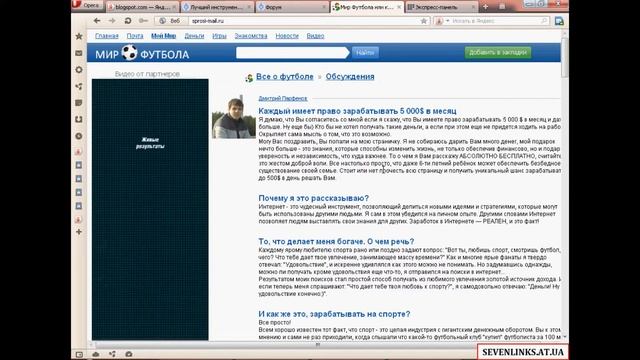Image resolution: width=640 pixels, height=360 pixels.
Task: Click the green Добавить в закладки button
Action: 498,52
